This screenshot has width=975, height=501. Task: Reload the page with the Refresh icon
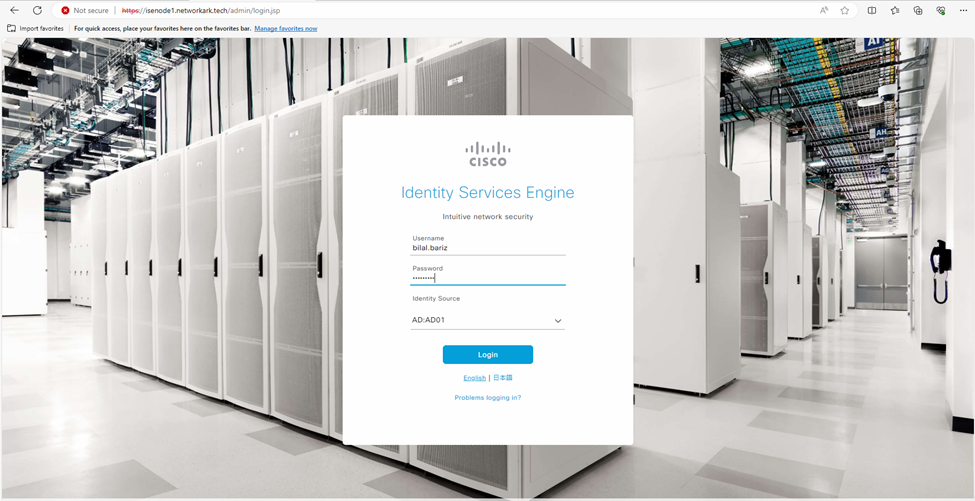[37, 10]
